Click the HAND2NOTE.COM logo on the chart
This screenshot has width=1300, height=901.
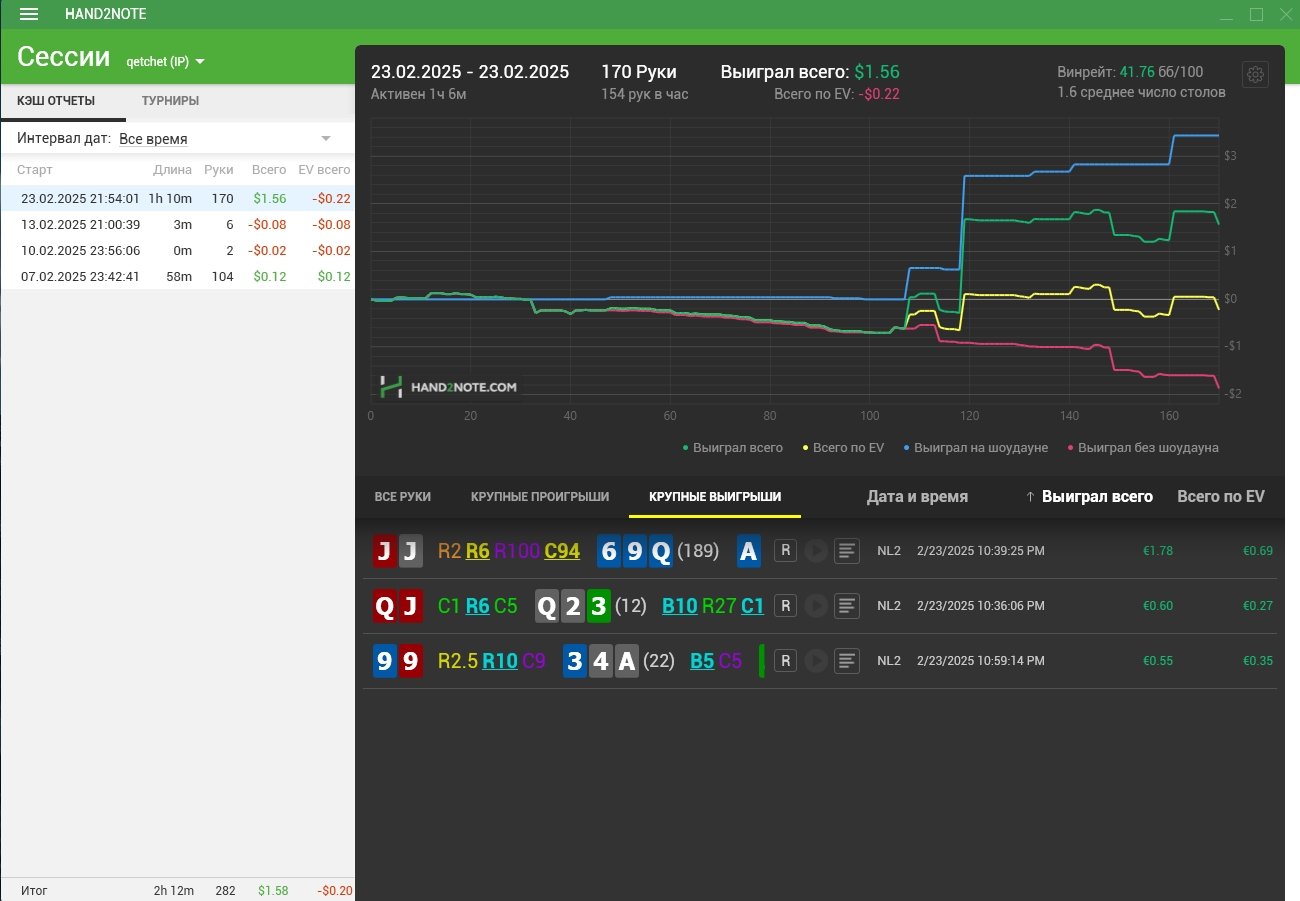tap(450, 387)
